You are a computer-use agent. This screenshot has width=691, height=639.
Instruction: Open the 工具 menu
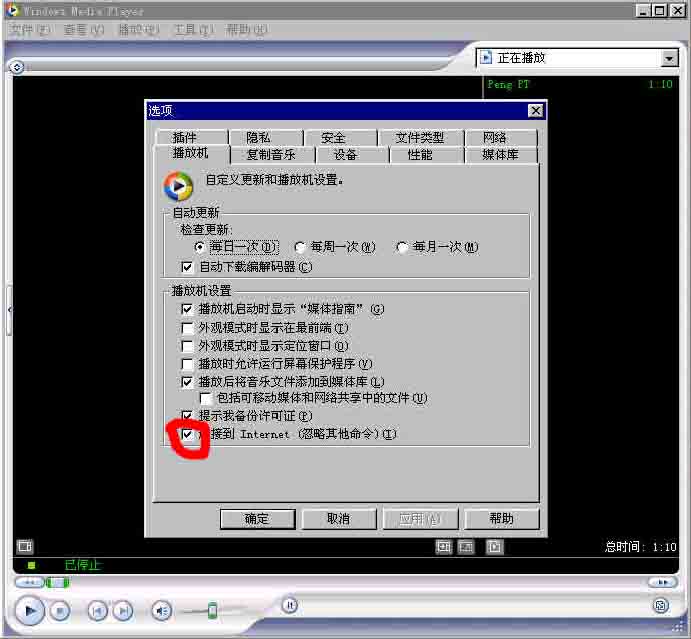point(193,30)
